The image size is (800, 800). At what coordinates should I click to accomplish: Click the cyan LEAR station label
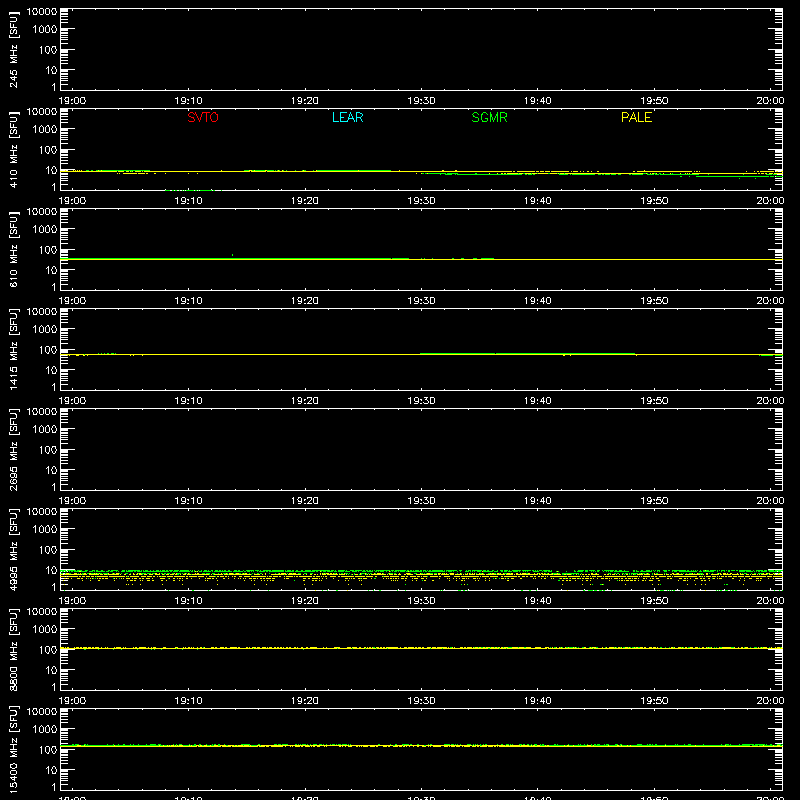[x=347, y=117]
